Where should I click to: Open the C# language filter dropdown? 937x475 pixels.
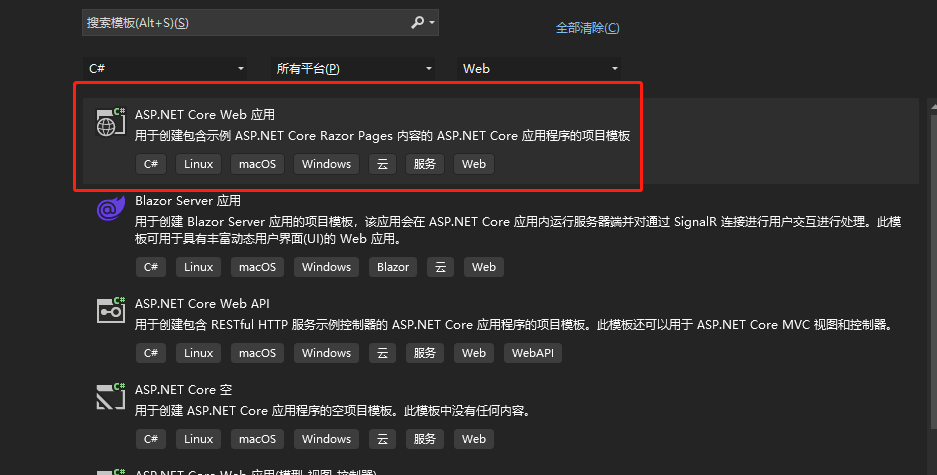(165, 69)
